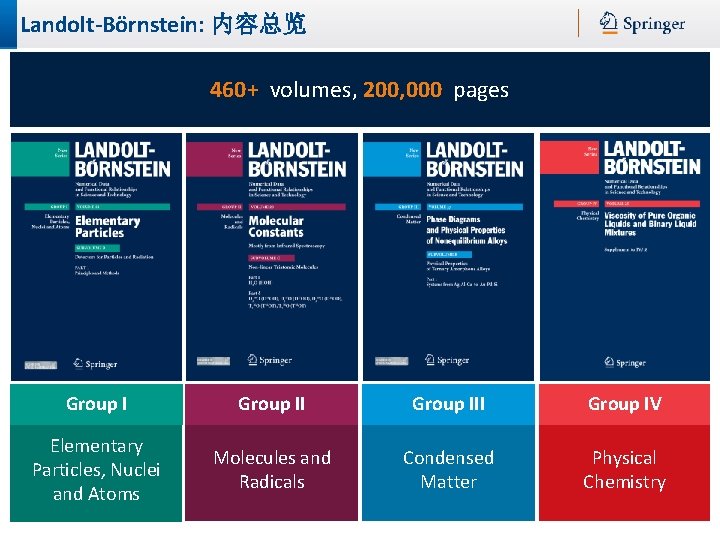The image size is (720, 540).
Task: Click the Springer logo on Viscosity cover
Action: pyautogui.click(x=625, y=362)
